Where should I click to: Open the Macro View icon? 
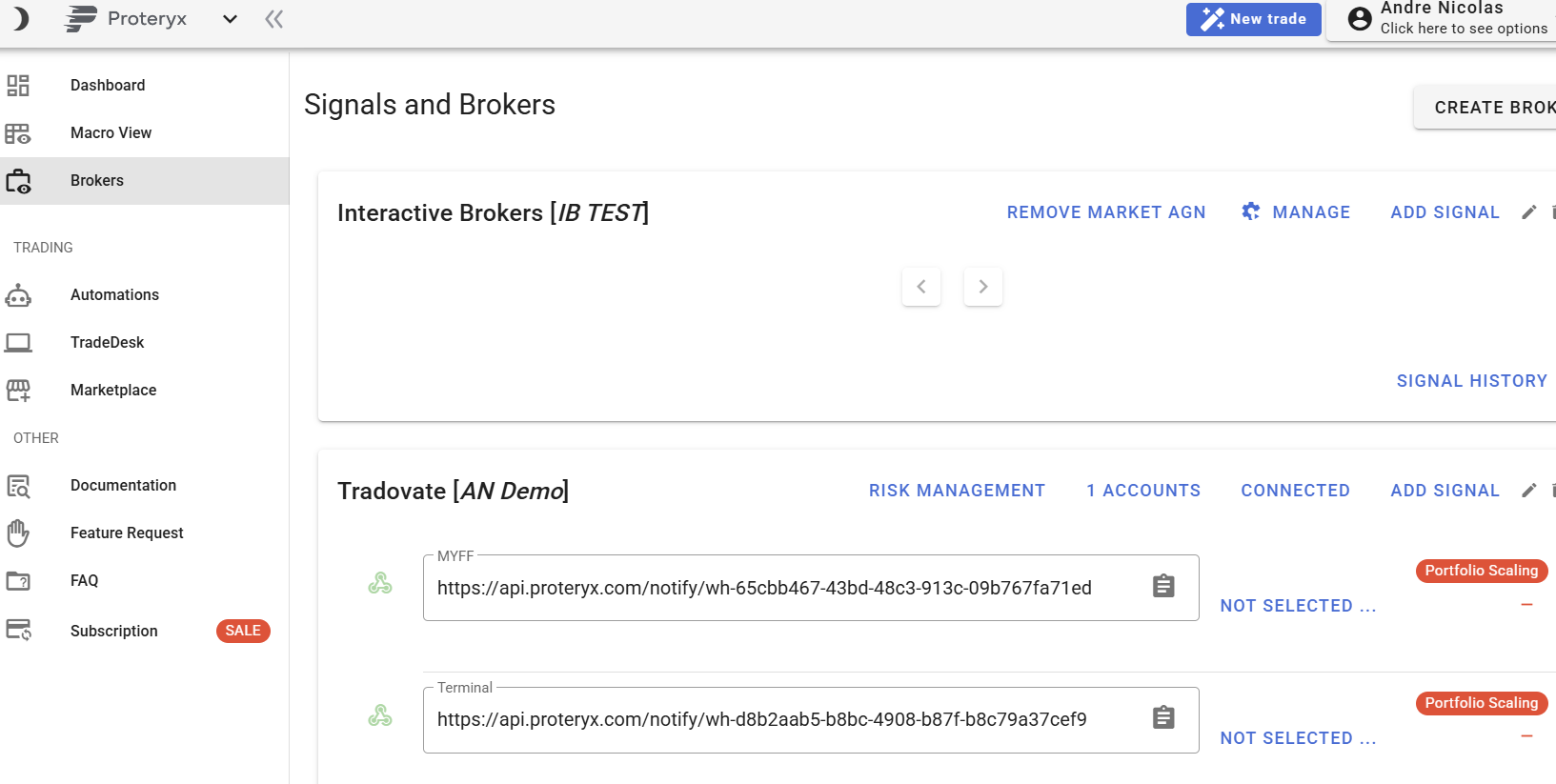click(18, 133)
